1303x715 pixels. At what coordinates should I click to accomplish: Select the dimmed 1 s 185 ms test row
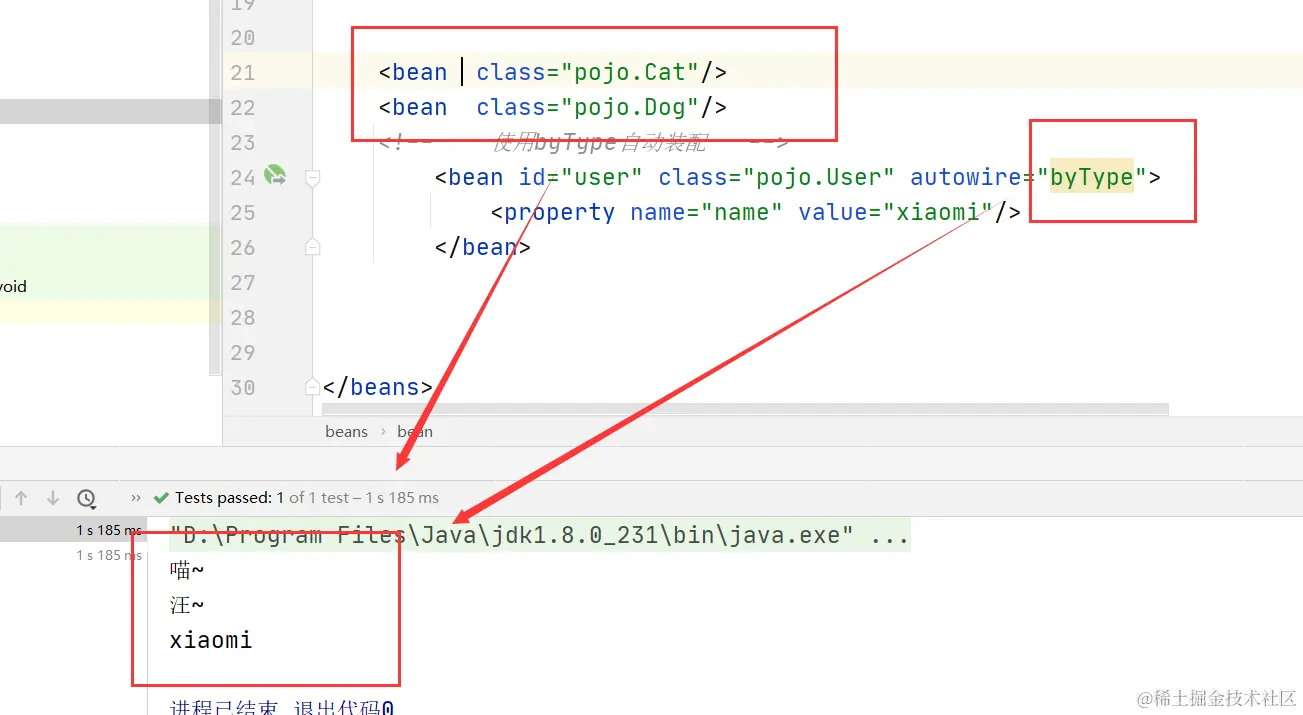tap(108, 555)
